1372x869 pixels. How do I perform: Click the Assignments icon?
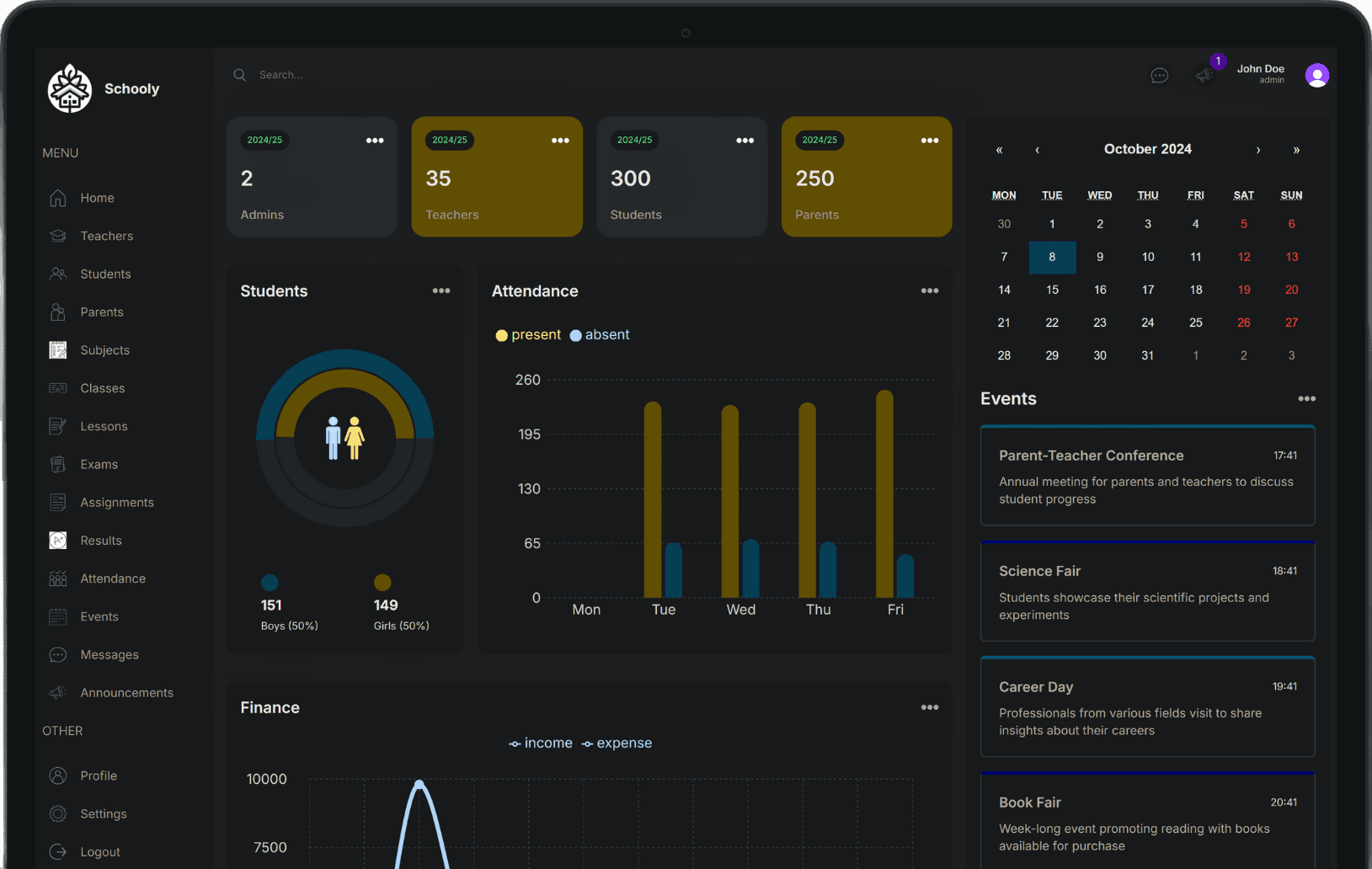pos(58,503)
